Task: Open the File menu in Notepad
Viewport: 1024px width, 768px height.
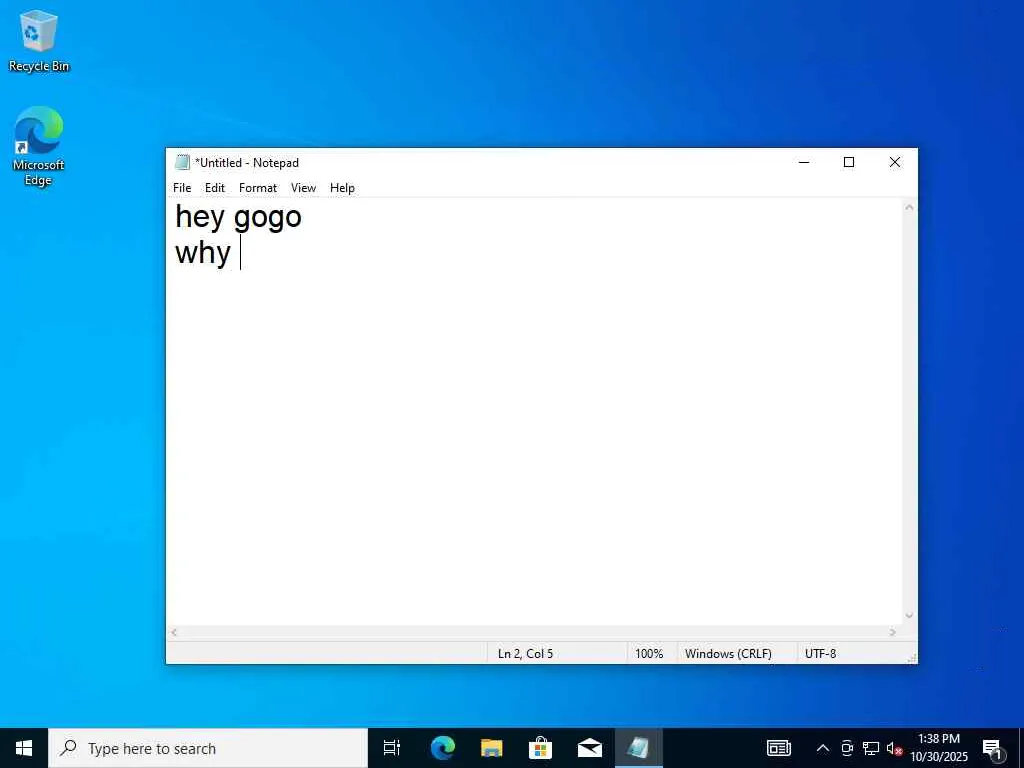Action: pos(182,188)
